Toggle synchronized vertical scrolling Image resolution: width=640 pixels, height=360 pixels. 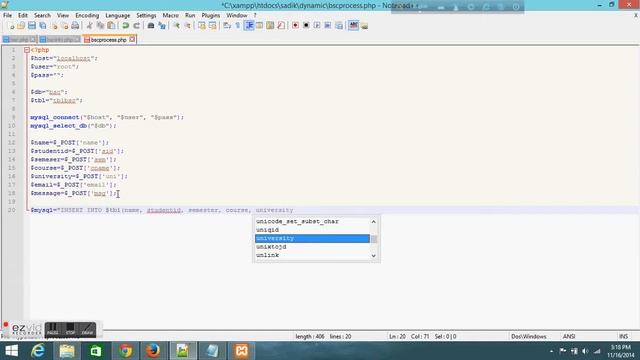click(202, 26)
